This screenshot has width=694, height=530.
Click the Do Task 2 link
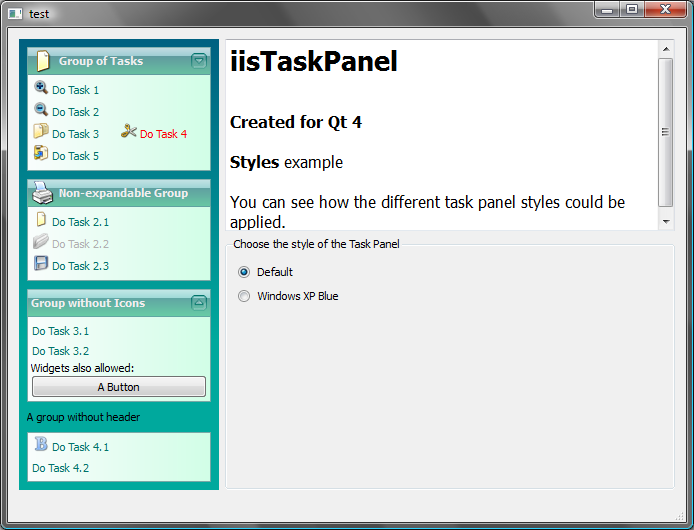76,112
